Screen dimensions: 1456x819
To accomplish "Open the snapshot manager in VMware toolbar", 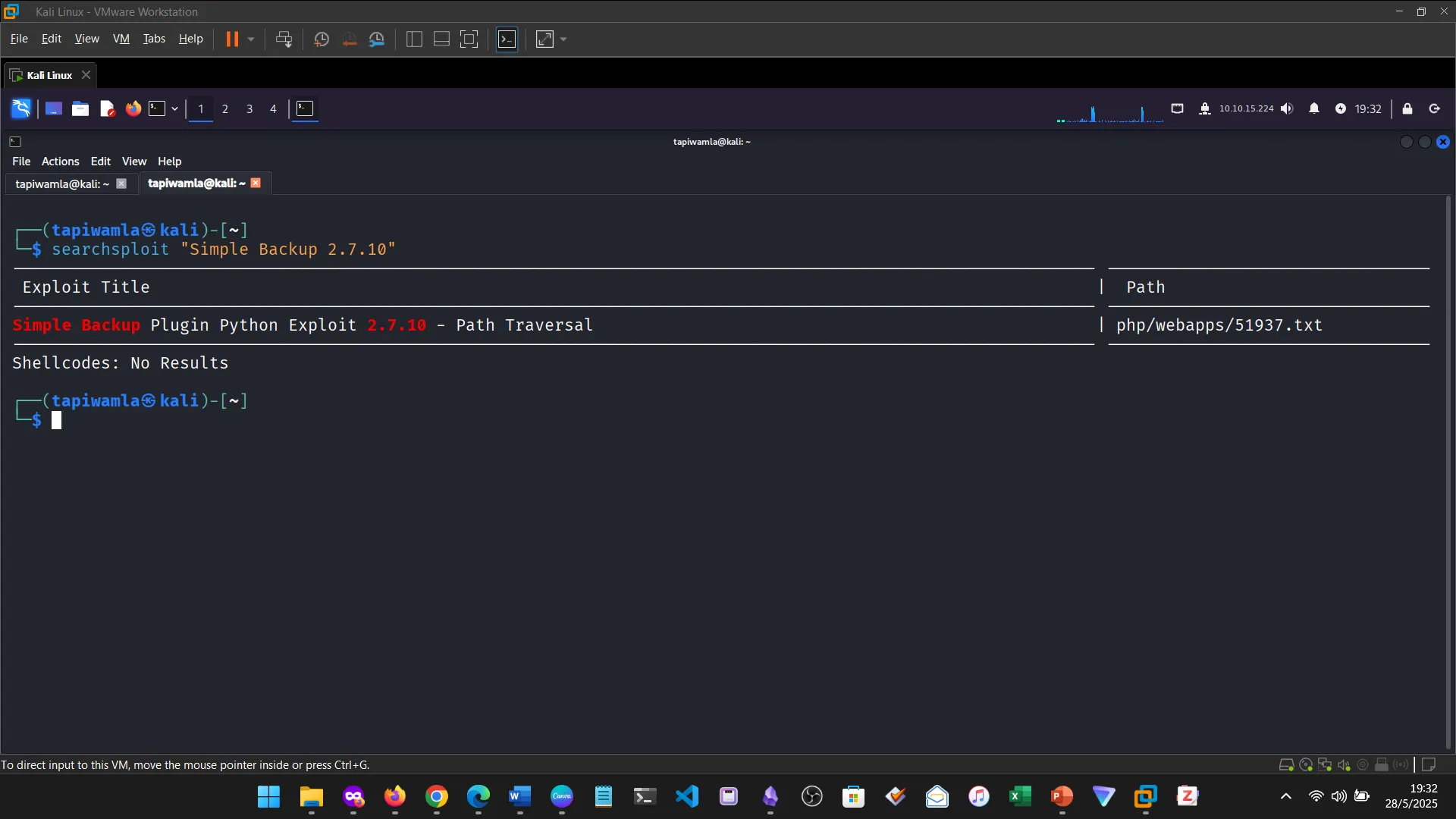I will [x=378, y=39].
